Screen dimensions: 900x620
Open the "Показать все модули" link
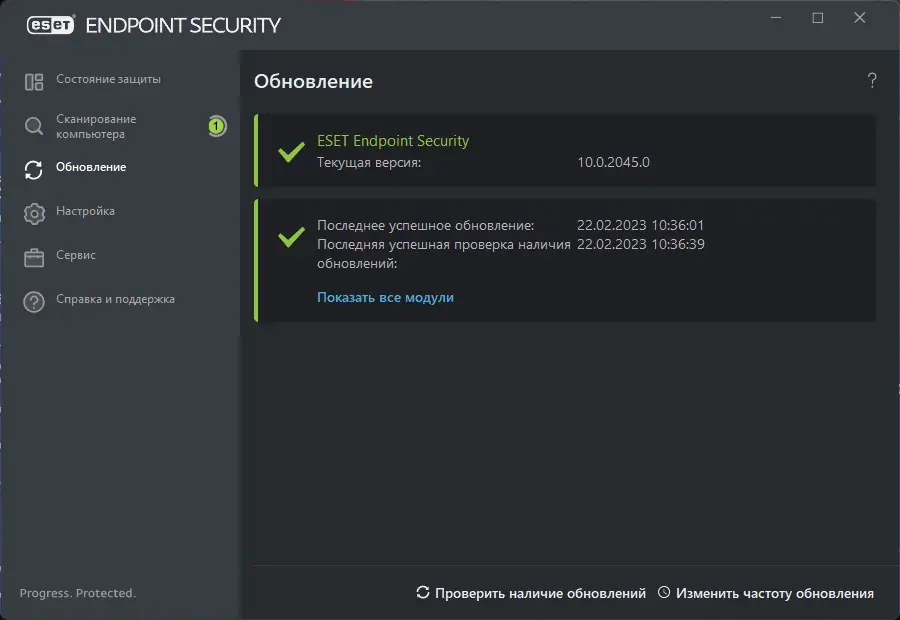385,297
